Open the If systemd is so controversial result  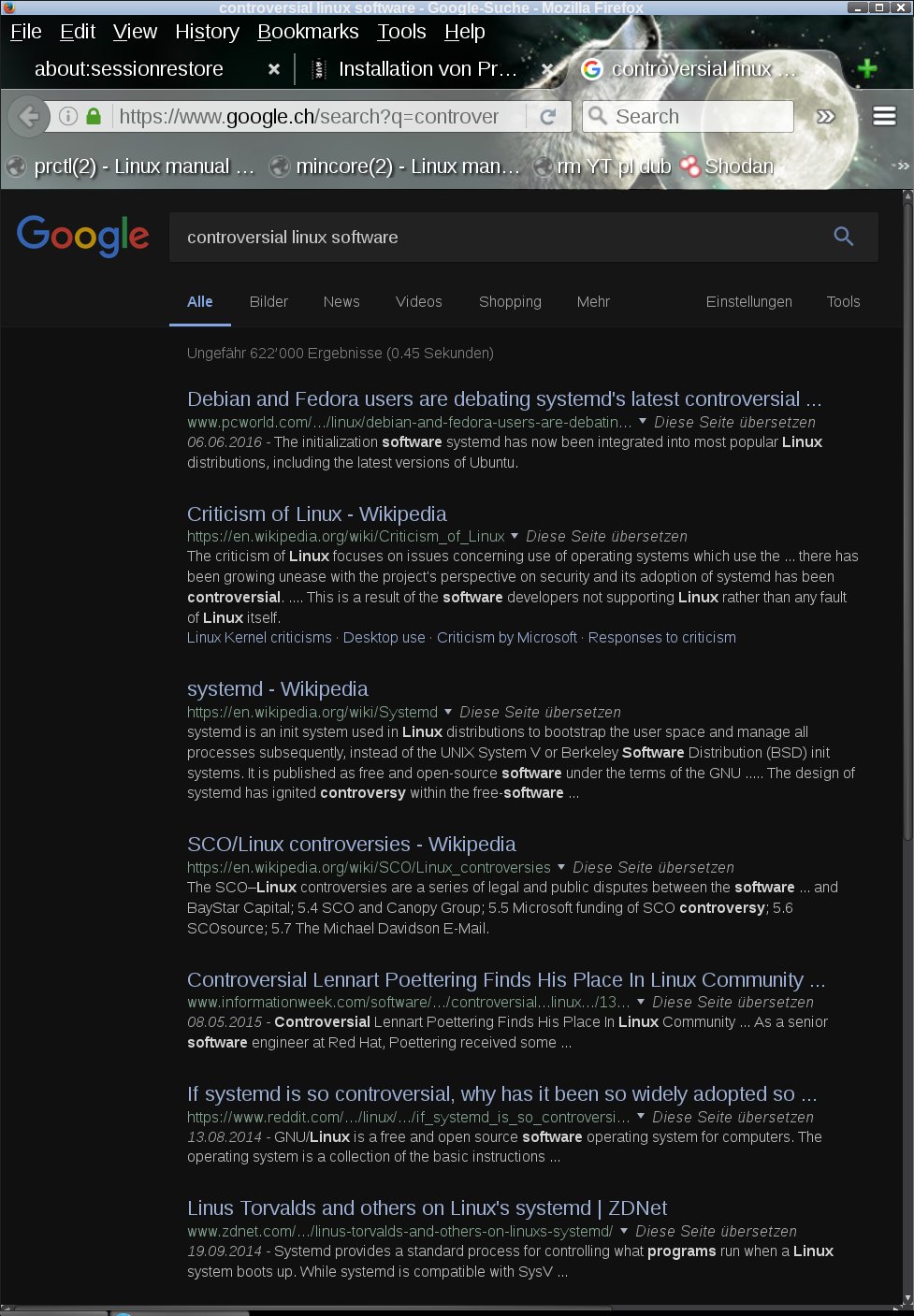(502, 1093)
